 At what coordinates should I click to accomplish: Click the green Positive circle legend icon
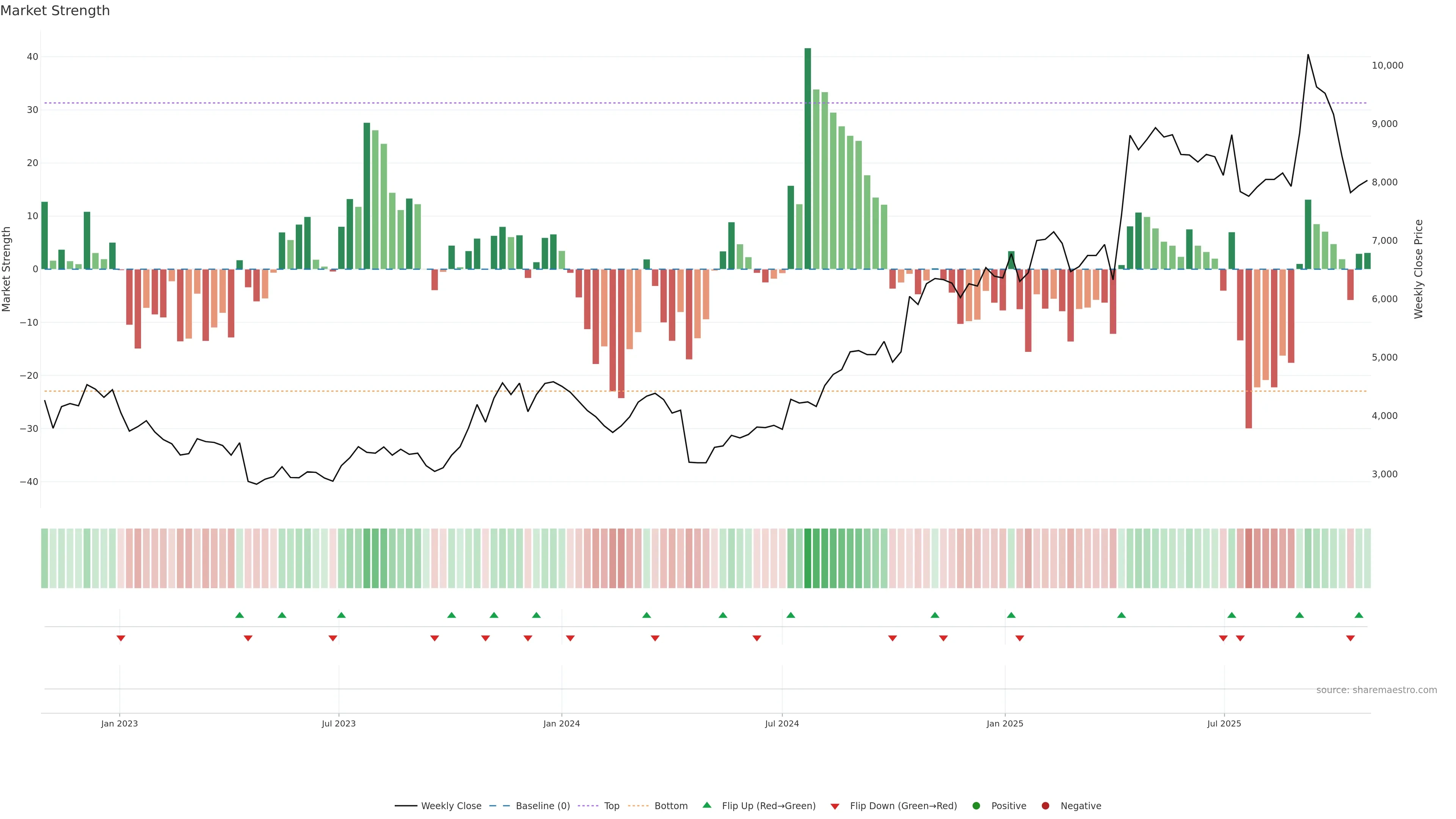[x=976, y=806]
